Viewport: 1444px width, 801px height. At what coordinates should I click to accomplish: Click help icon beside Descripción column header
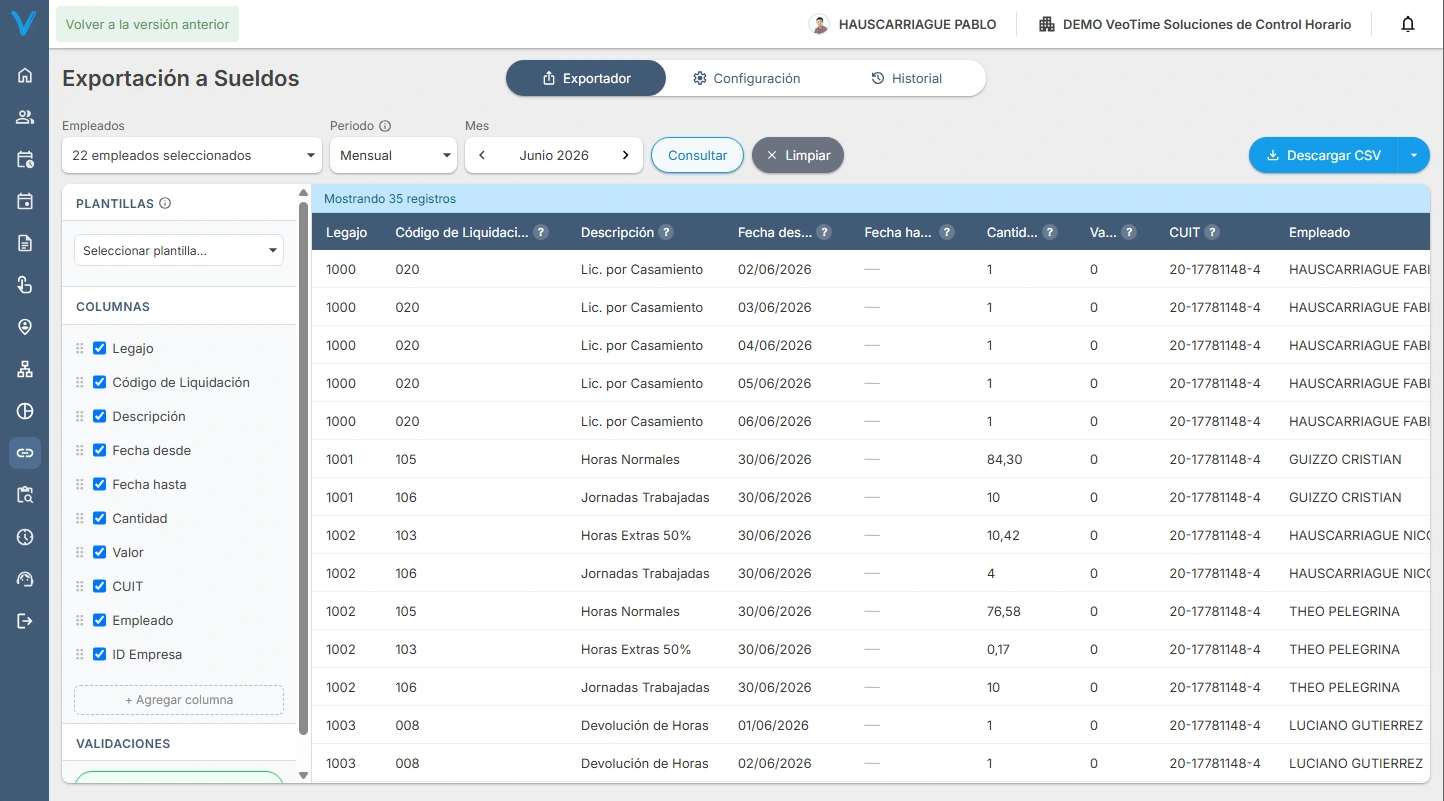coord(666,232)
